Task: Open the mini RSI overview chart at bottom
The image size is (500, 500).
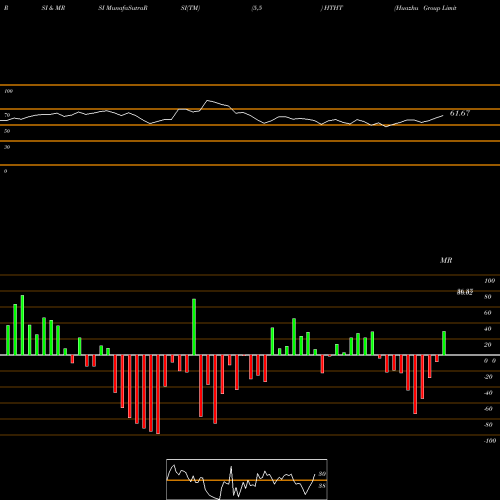Action: [x=247, y=479]
